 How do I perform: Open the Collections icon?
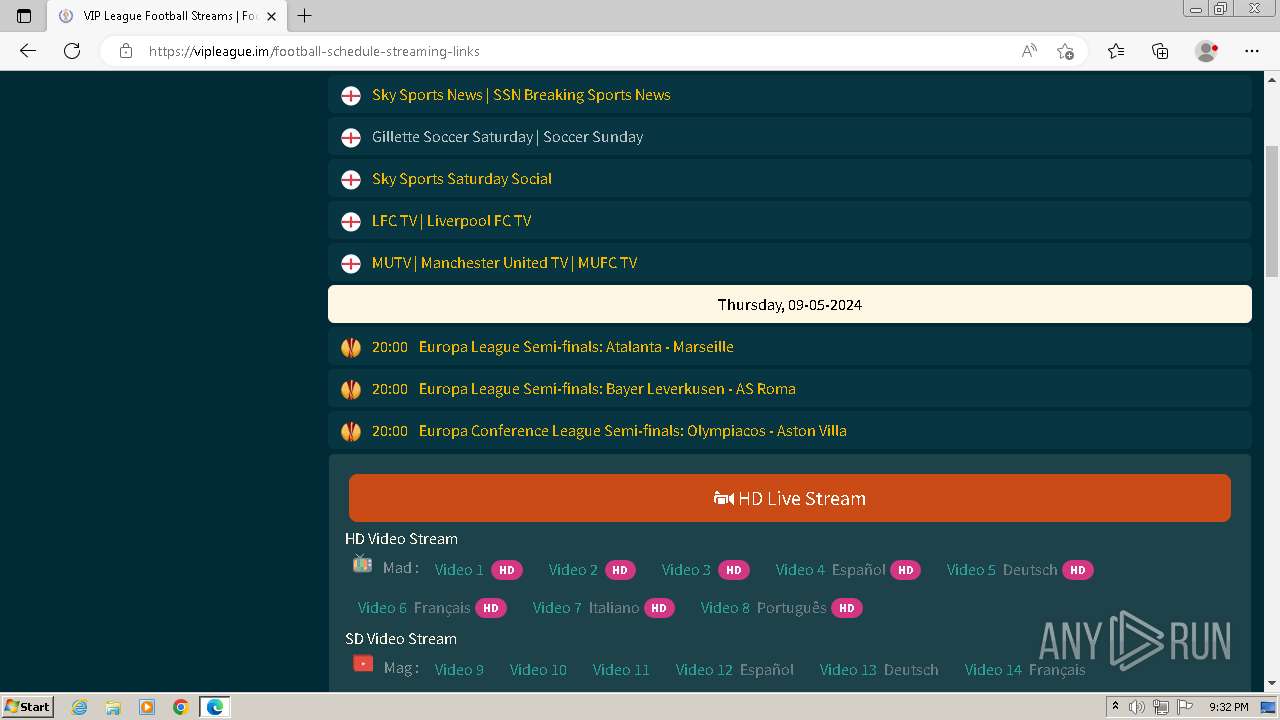click(x=1160, y=51)
